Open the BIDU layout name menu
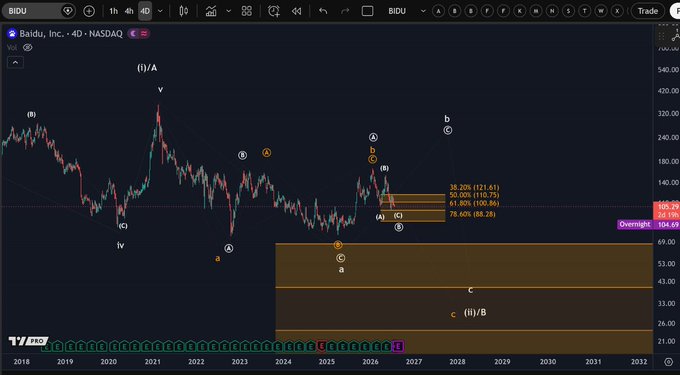 click(x=397, y=11)
